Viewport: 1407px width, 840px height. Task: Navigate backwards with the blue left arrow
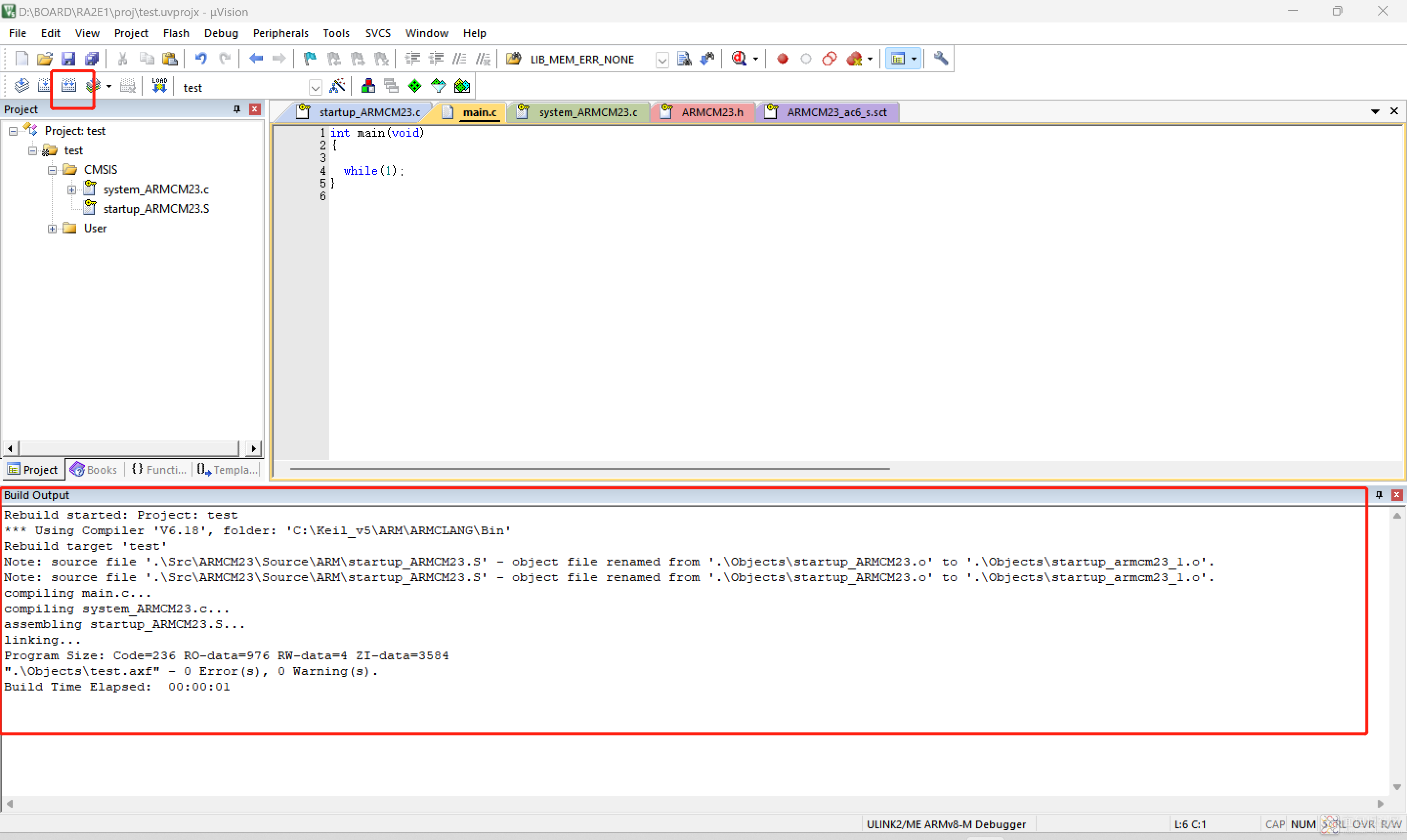(256, 59)
